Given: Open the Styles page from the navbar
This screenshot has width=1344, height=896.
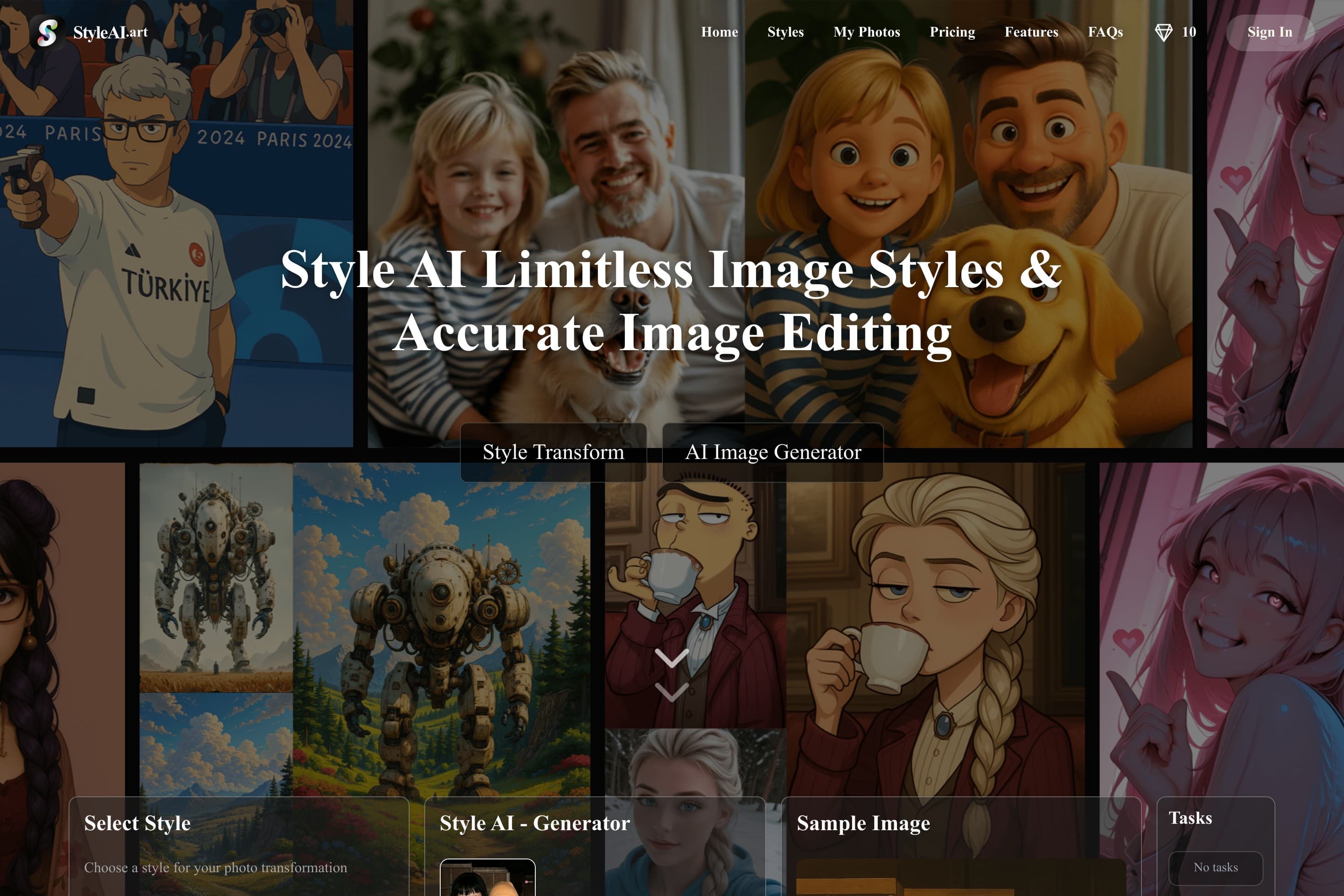Looking at the screenshot, I should pos(785,32).
